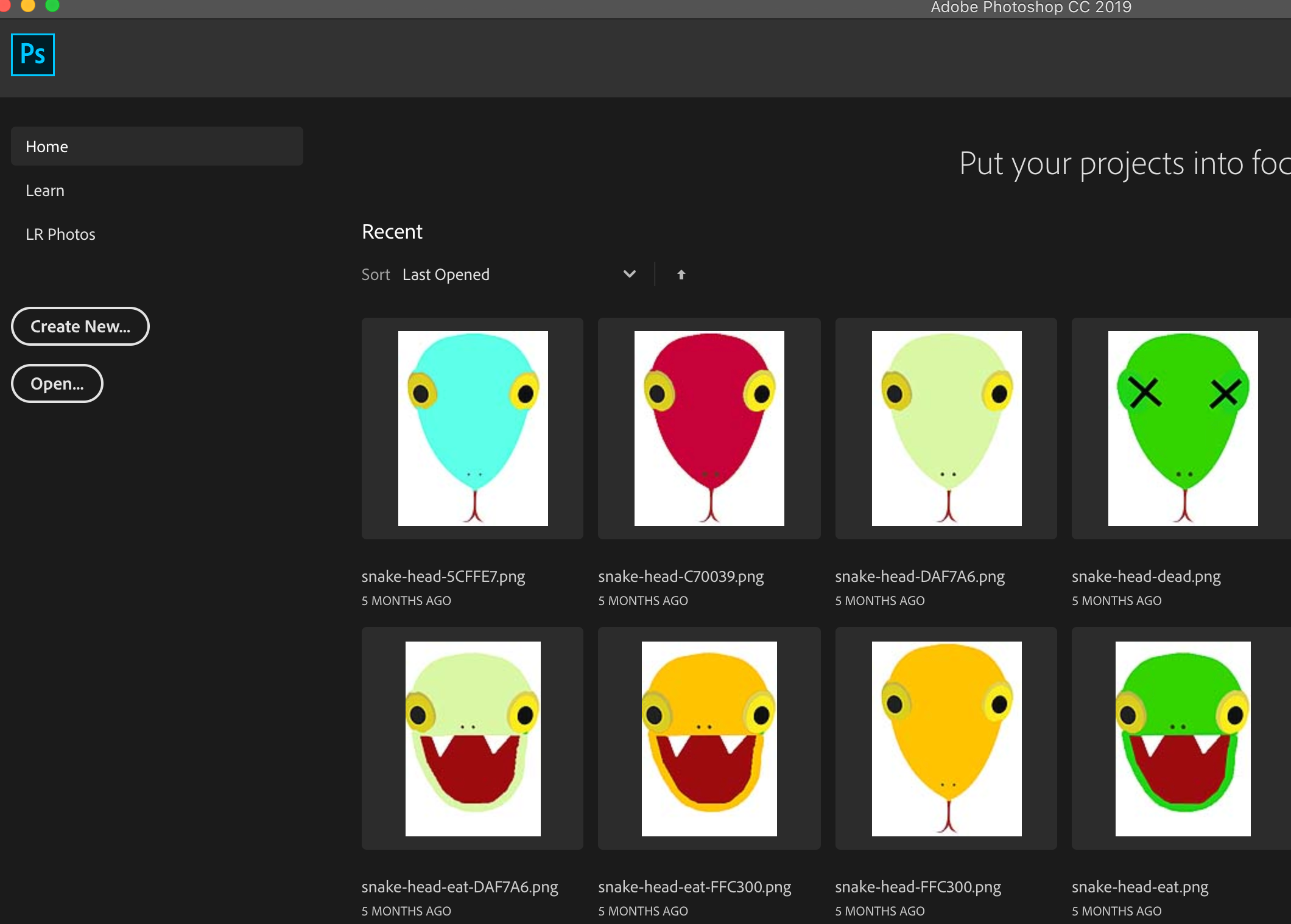Image resolution: width=1291 pixels, height=924 pixels.
Task: Click the Sort label
Action: point(376,275)
